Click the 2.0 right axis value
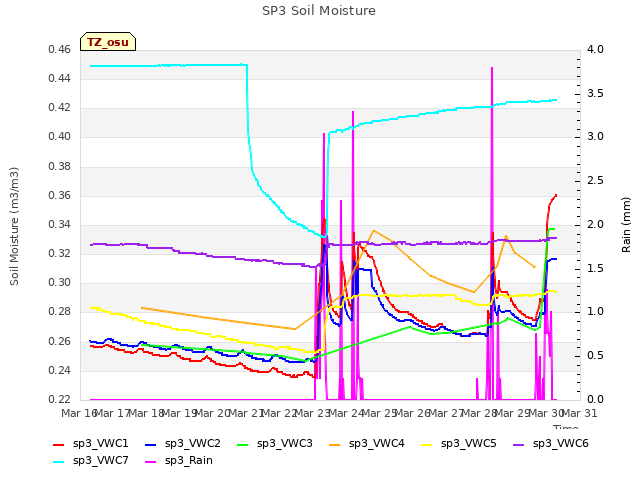Image resolution: width=640 pixels, height=480 pixels. pyautogui.click(x=595, y=224)
